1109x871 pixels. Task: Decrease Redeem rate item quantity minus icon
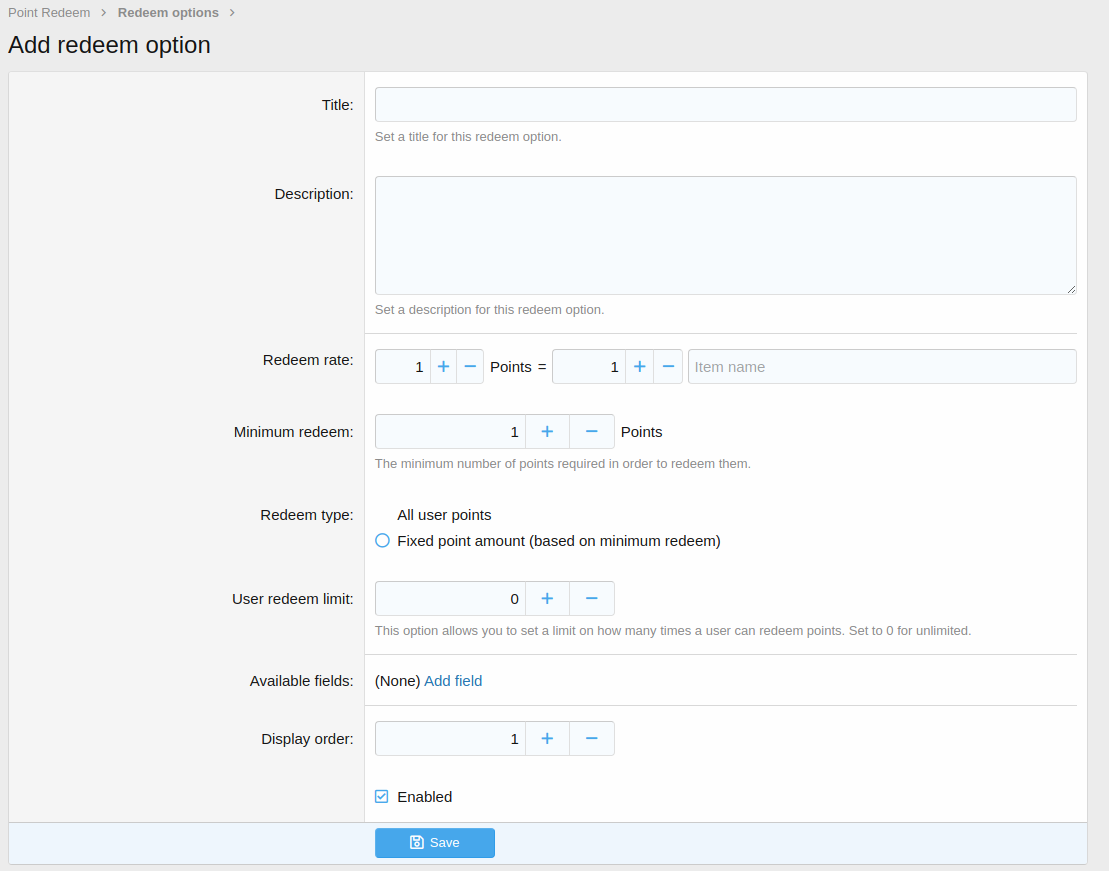point(669,367)
